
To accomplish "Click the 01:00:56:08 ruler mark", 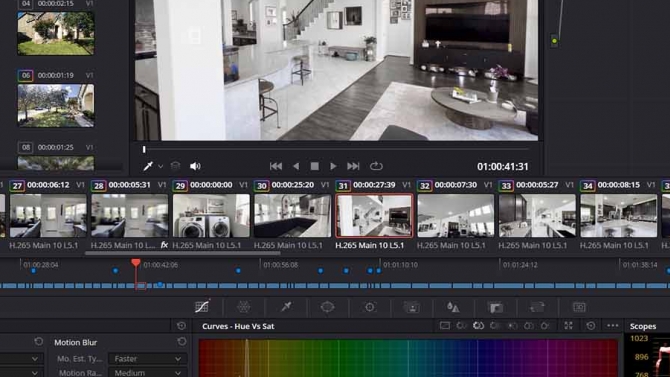I will (x=280, y=265).
